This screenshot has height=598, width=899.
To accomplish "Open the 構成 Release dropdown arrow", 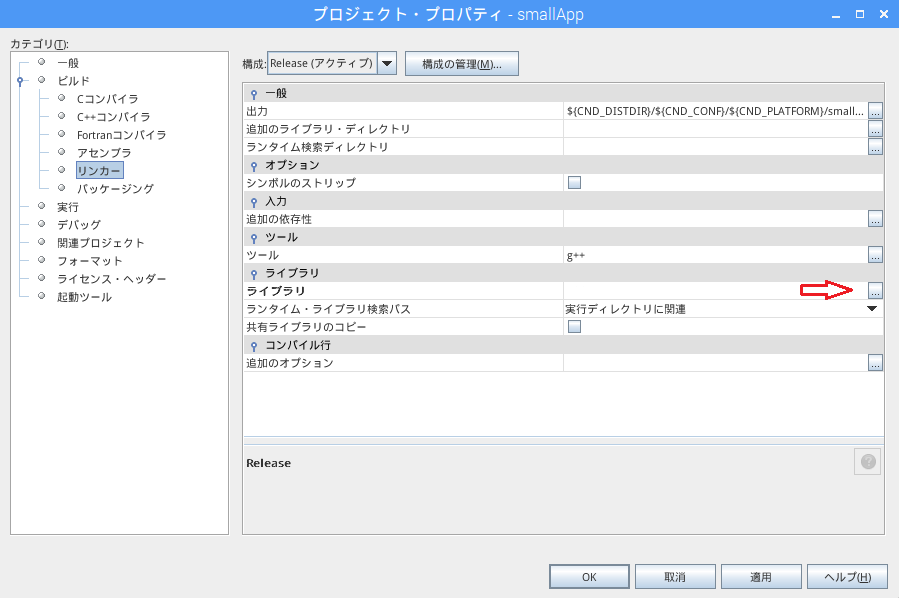I will [x=387, y=64].
